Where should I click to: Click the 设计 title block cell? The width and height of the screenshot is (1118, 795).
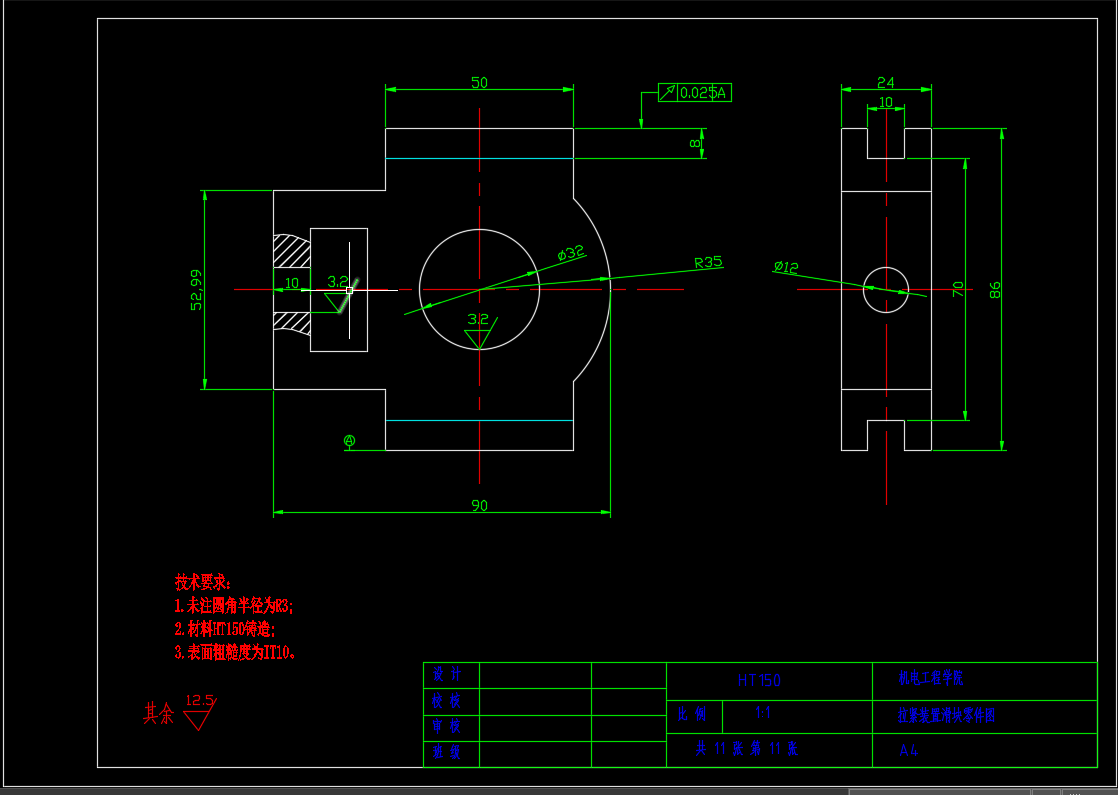coord(451,675)
